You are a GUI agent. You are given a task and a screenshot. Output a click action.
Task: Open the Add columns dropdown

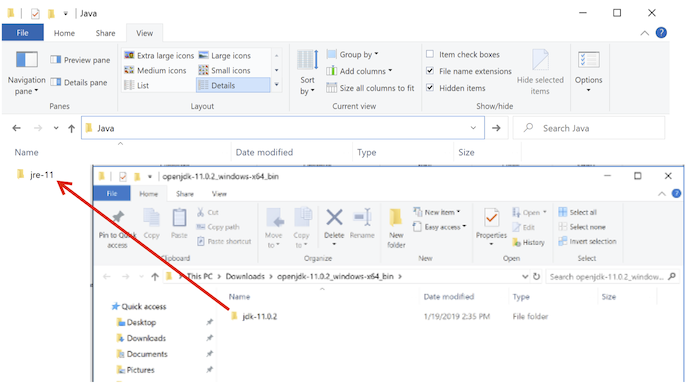359,71
